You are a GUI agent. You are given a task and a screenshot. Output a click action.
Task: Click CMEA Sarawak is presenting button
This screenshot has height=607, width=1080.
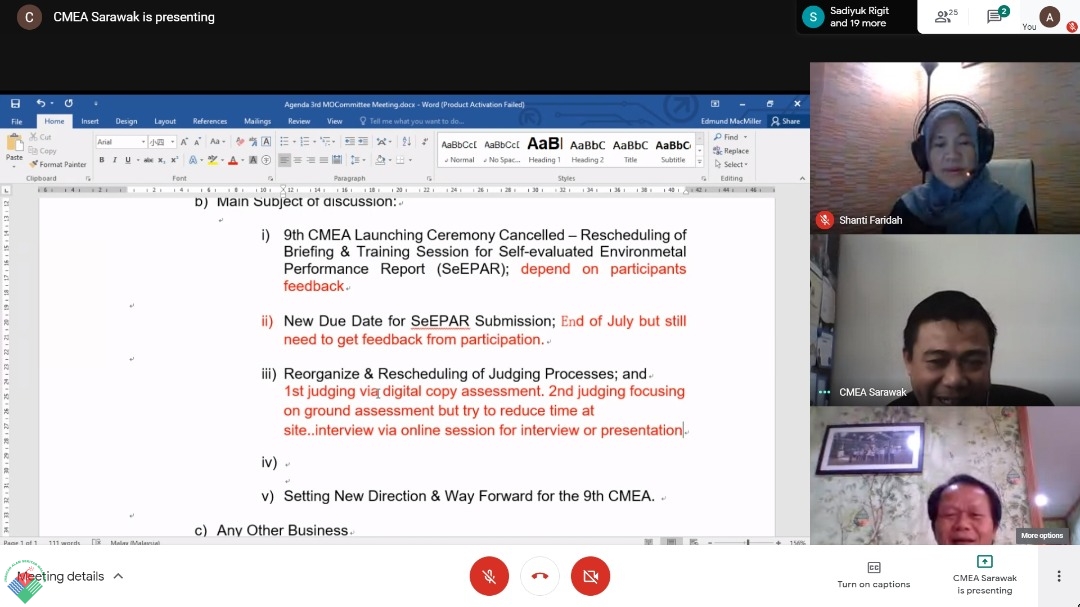point(984,575)
